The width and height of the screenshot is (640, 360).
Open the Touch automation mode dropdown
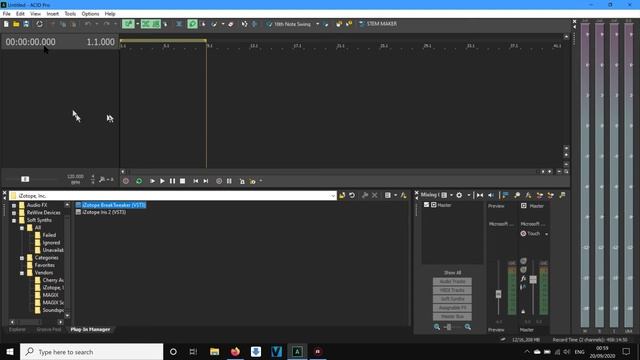547,234
